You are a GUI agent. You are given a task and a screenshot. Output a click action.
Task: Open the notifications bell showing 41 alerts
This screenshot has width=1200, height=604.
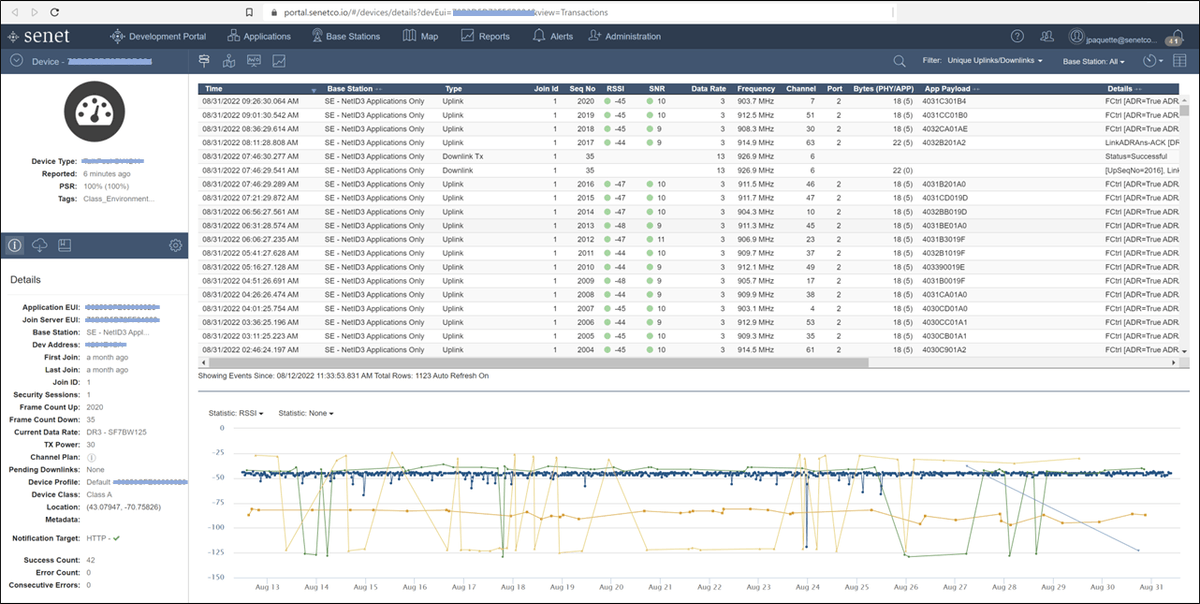pos(1175,38)
